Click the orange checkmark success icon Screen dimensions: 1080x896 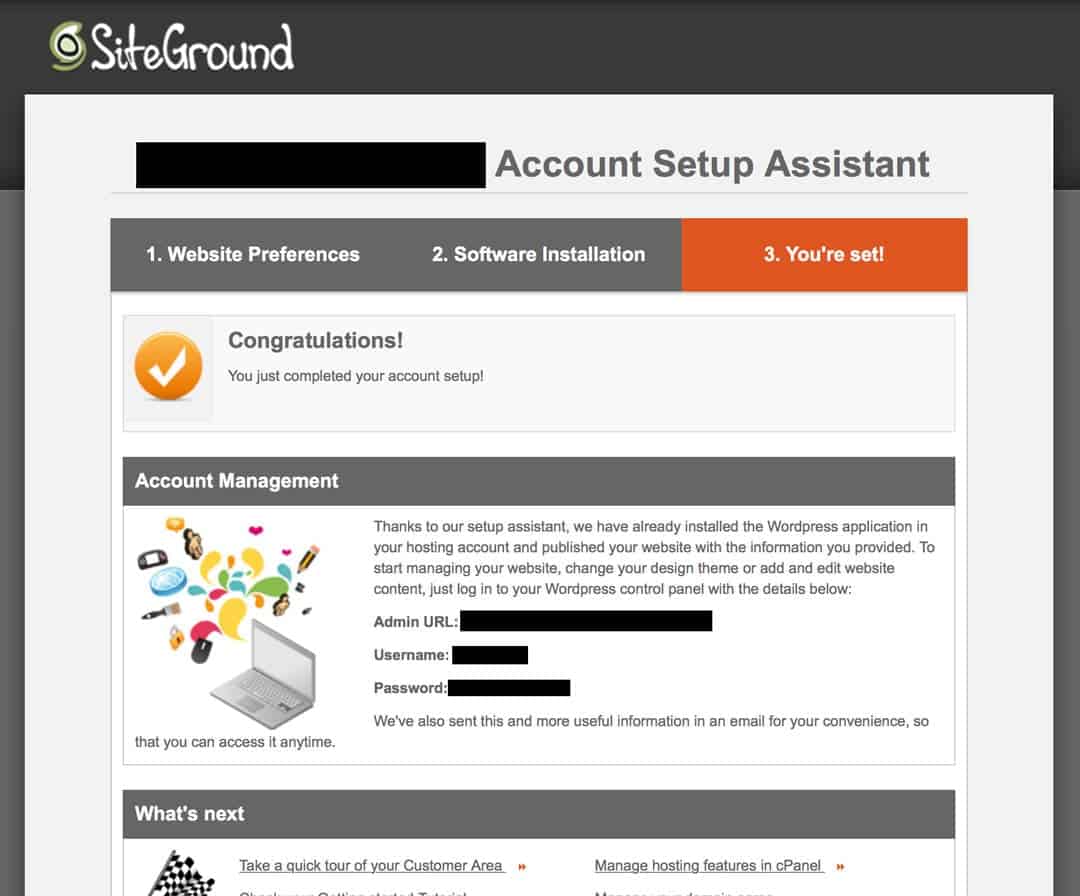pyautogui.click(x=168, y=366)
